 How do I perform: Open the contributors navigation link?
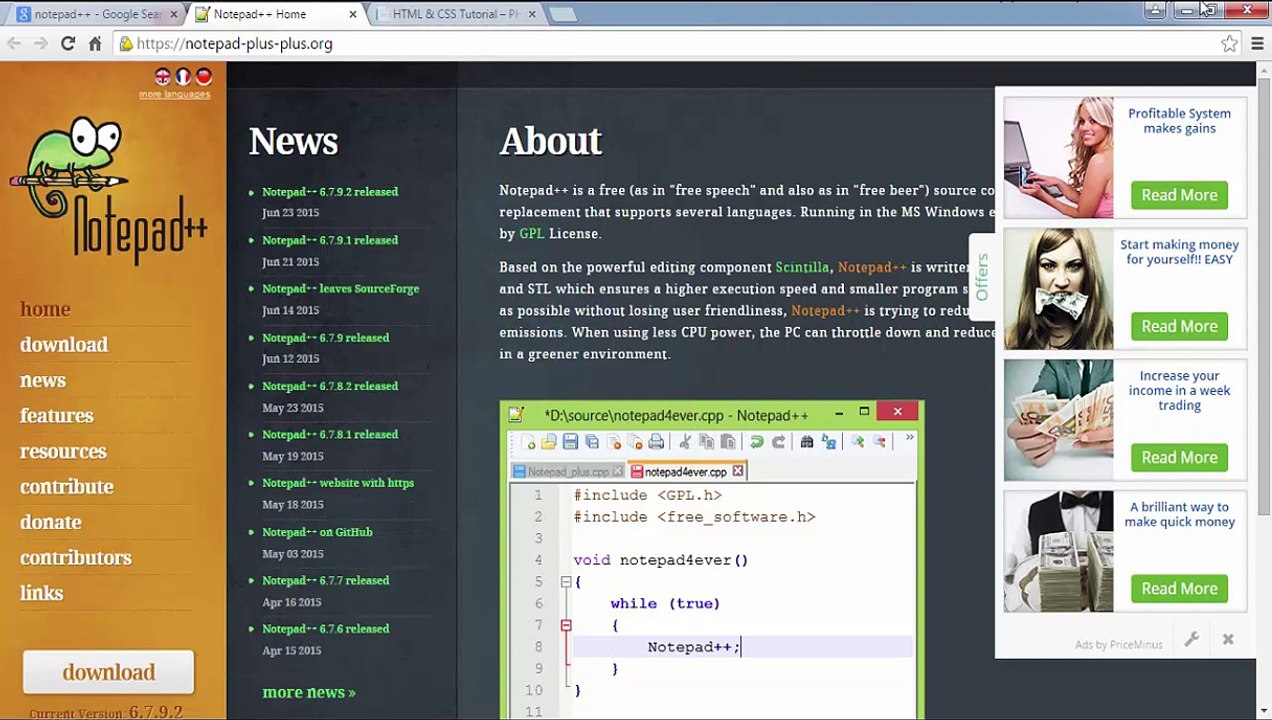[76, 558]
